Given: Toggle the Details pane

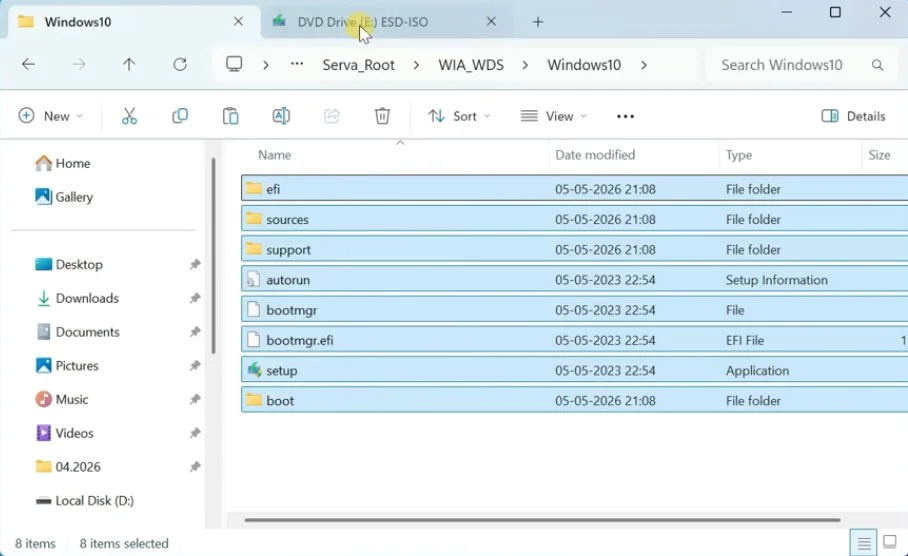Looking at the screenshot, I should [854, 116].
